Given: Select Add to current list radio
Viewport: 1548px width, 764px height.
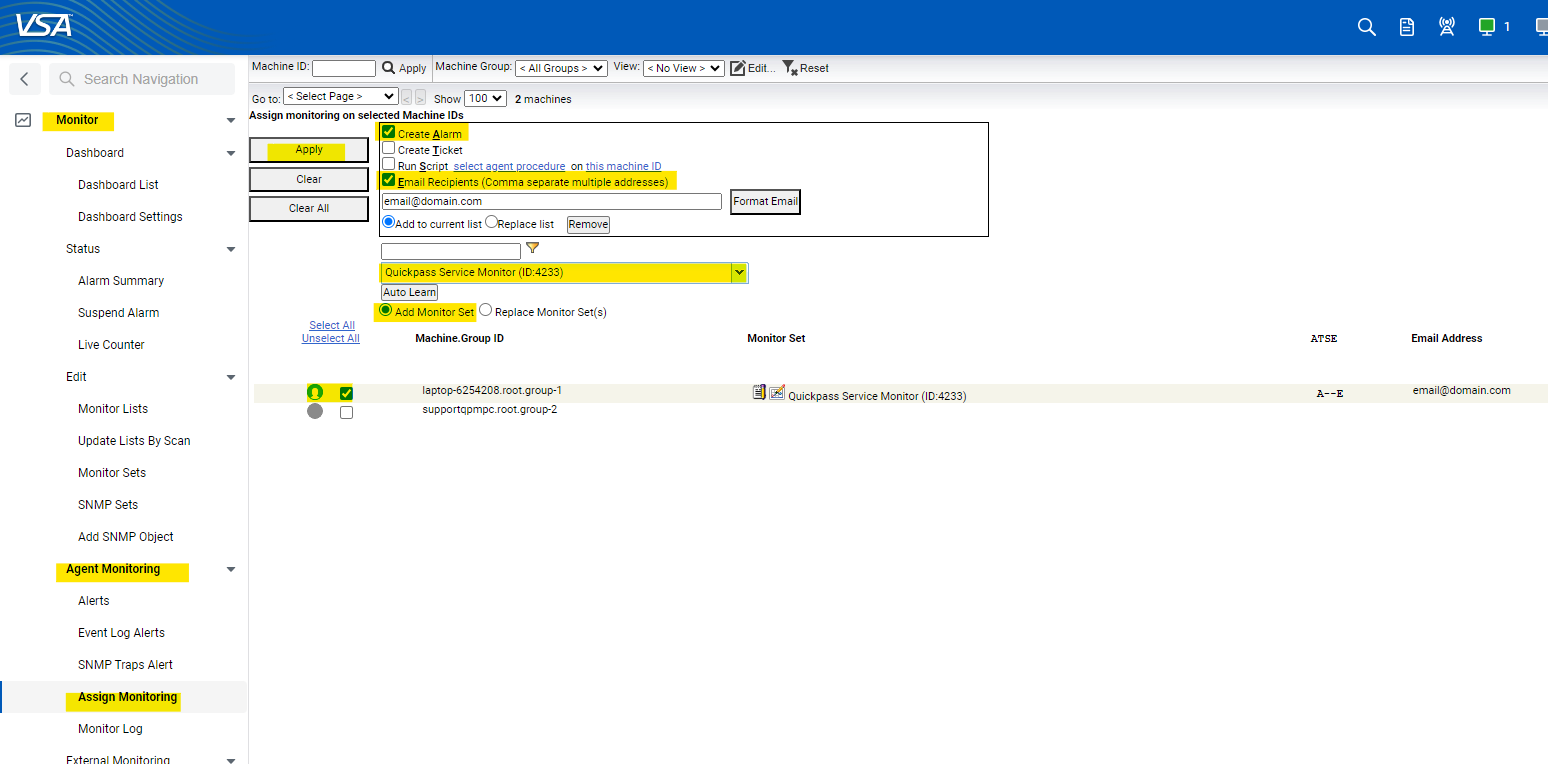Looking at the screenshot, I should point(389,223).
